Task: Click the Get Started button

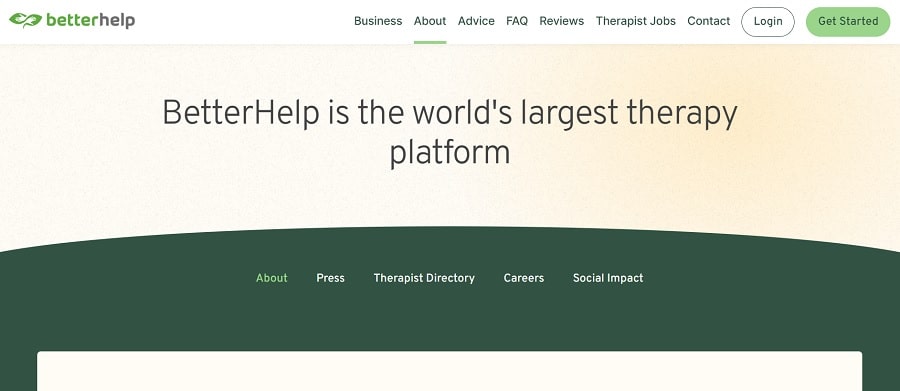Action: coord(848,22)
